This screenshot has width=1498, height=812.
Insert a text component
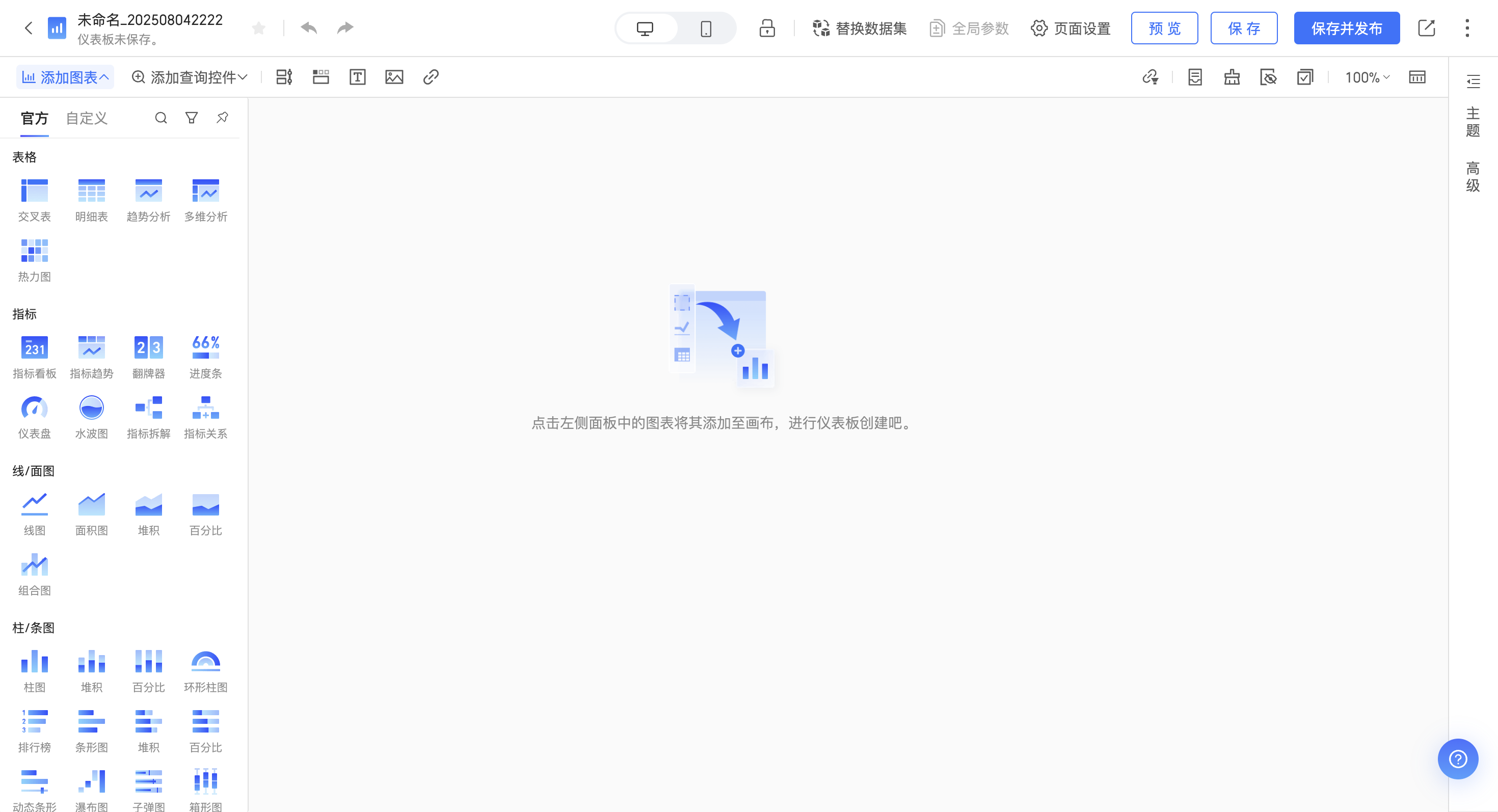coord(357,76)
